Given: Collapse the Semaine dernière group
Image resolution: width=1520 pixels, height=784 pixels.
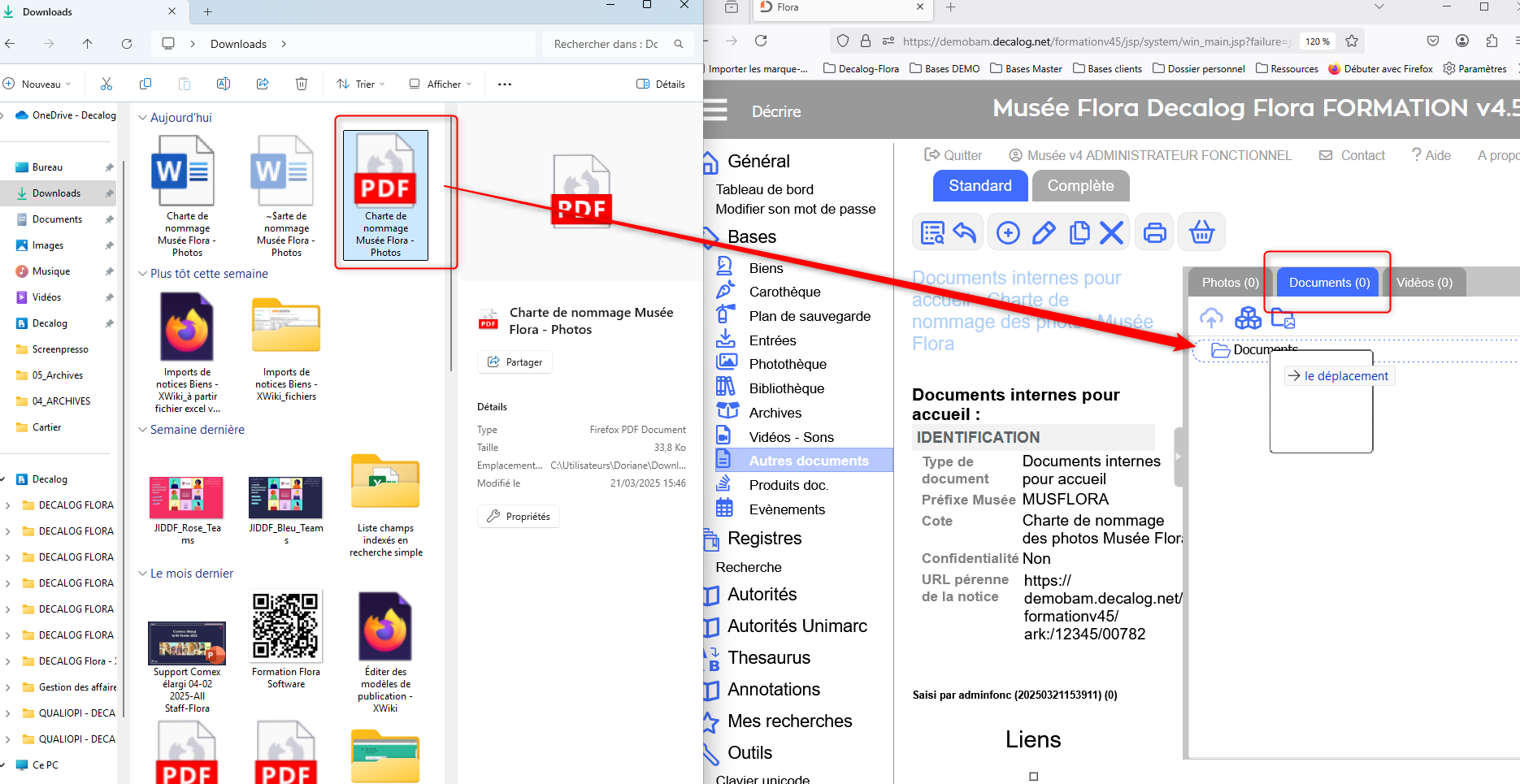Looking at the screenshot, I should 143,430.
